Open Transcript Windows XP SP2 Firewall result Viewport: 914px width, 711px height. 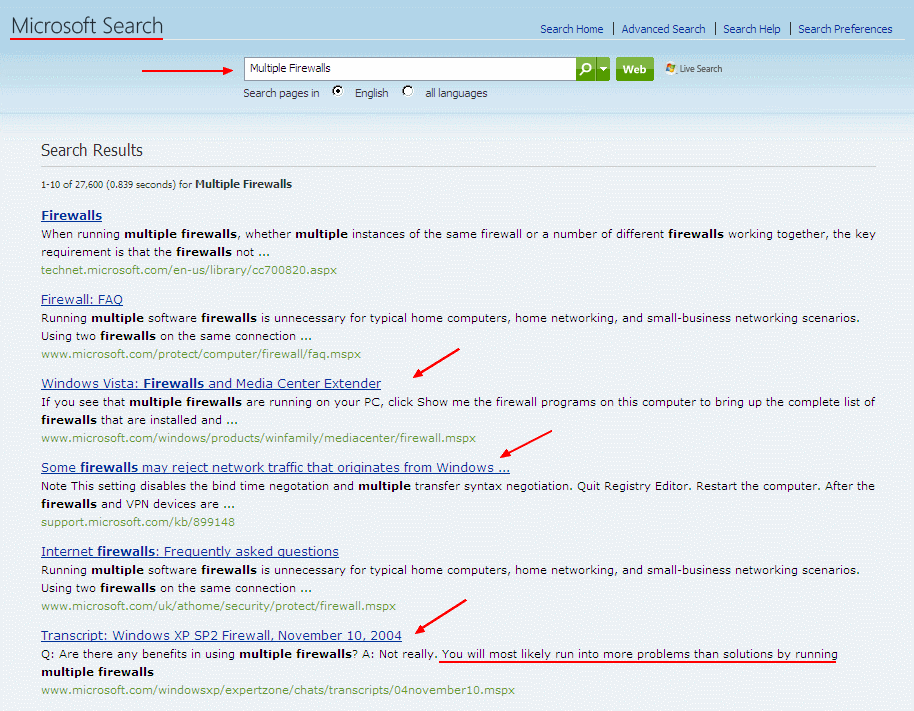[222, 635]
